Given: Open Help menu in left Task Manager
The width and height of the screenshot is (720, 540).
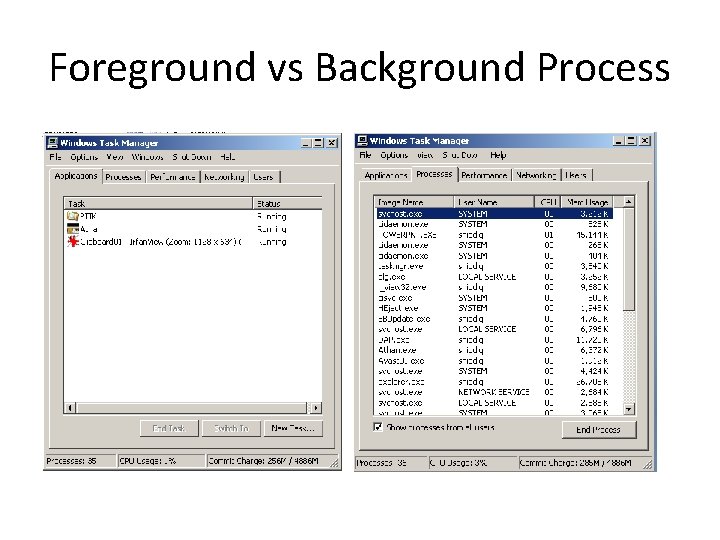Looking at the screenshot, I should pos(227,157).
